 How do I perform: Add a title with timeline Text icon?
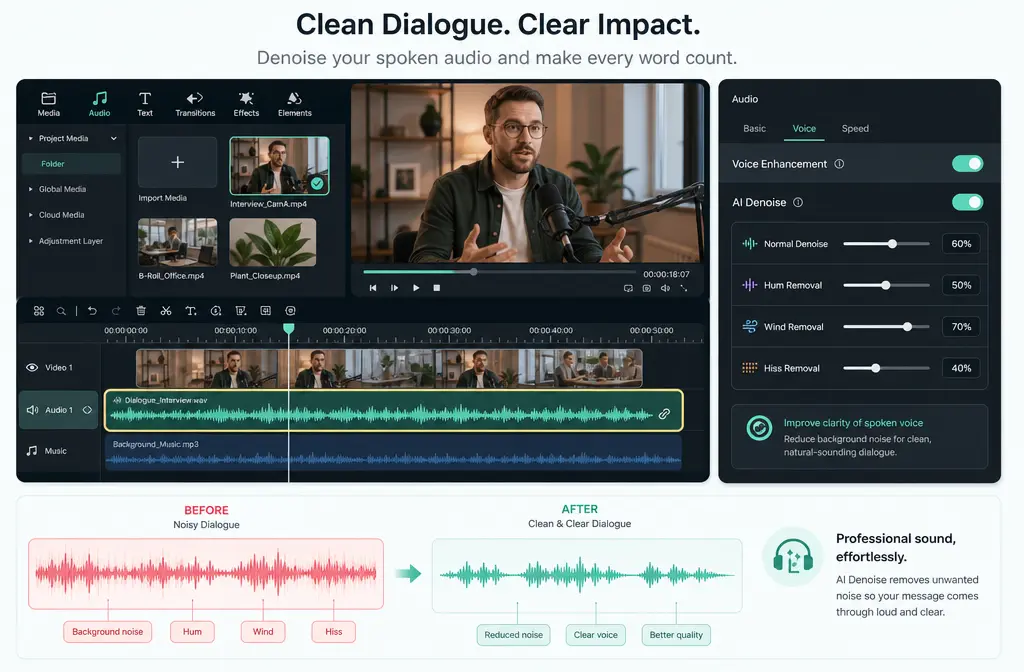(x=191, y=311)
